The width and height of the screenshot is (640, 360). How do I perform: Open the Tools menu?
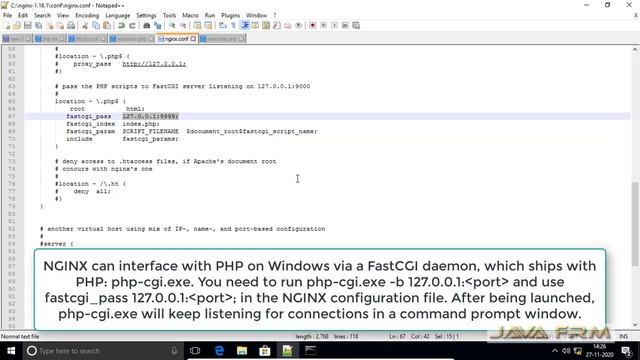point(169,16)
